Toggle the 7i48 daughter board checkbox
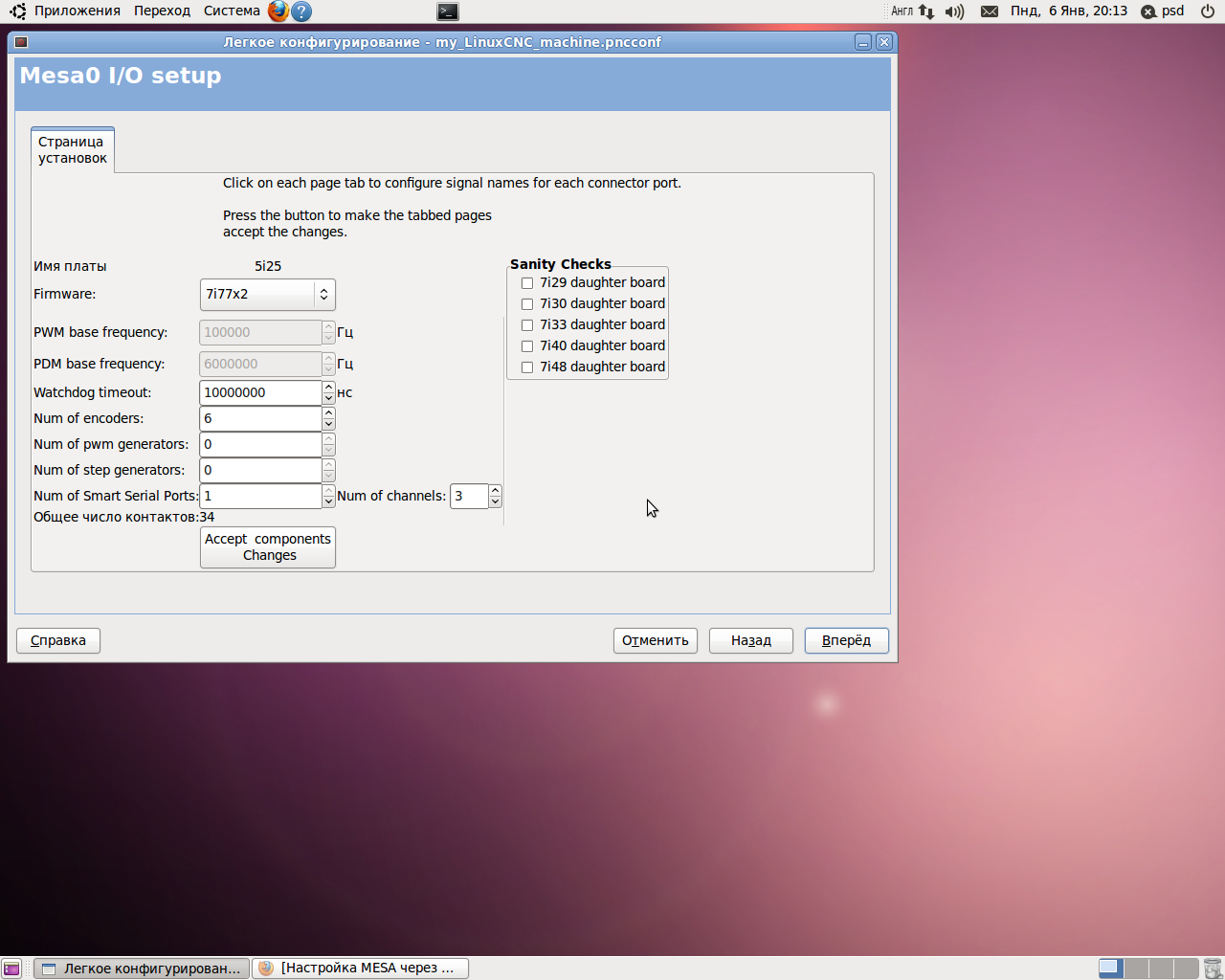The width and height of the screenshot is (1225, 980). pos(527,367)
